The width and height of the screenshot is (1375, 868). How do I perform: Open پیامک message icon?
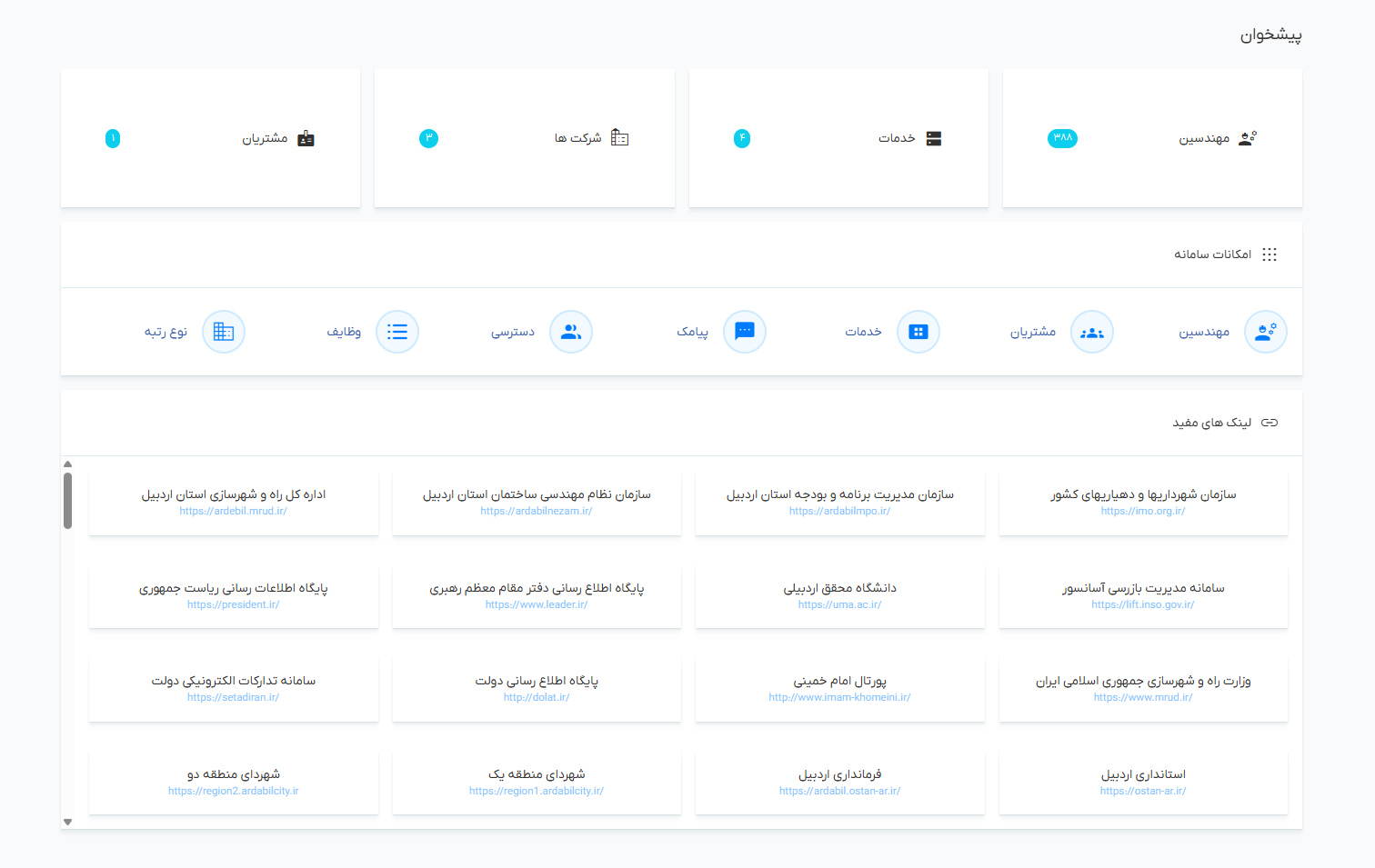[745, 332]
